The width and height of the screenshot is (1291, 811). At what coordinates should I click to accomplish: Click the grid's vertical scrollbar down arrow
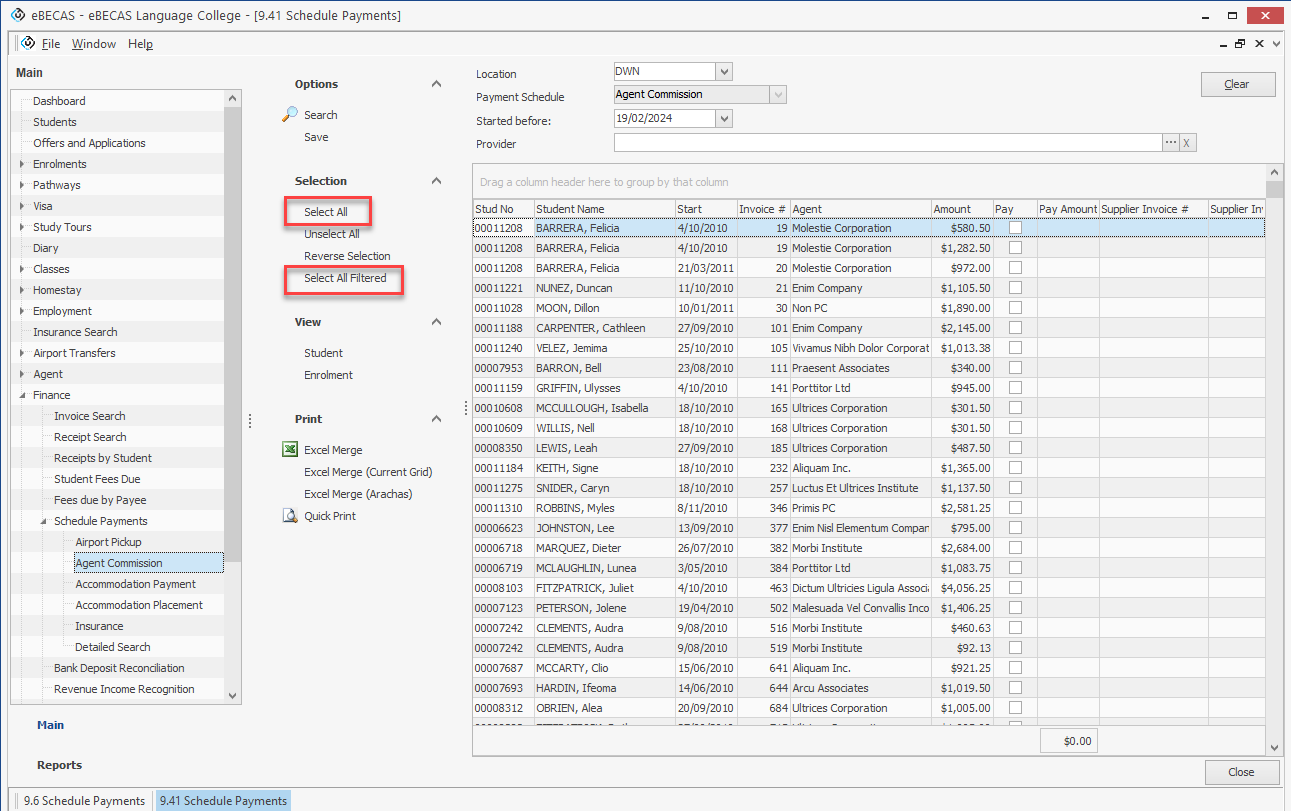pos(1274,747)
